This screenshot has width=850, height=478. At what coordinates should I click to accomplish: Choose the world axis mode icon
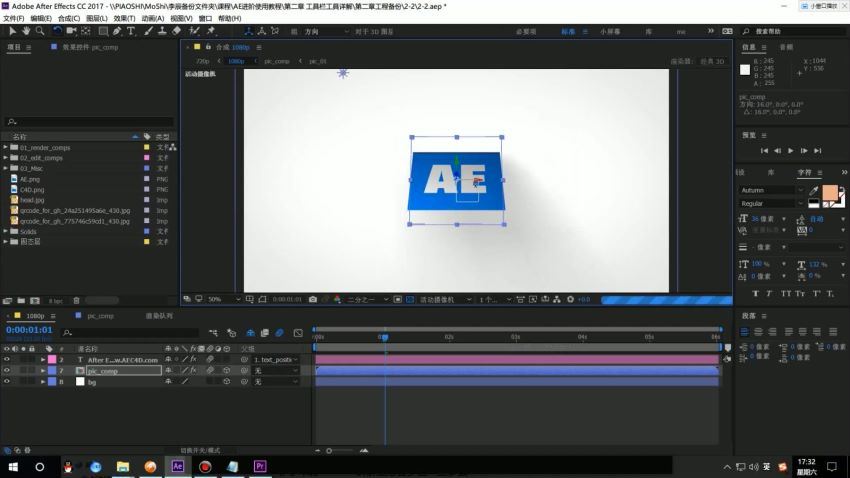pyautogui.click(x=261, y=31)
